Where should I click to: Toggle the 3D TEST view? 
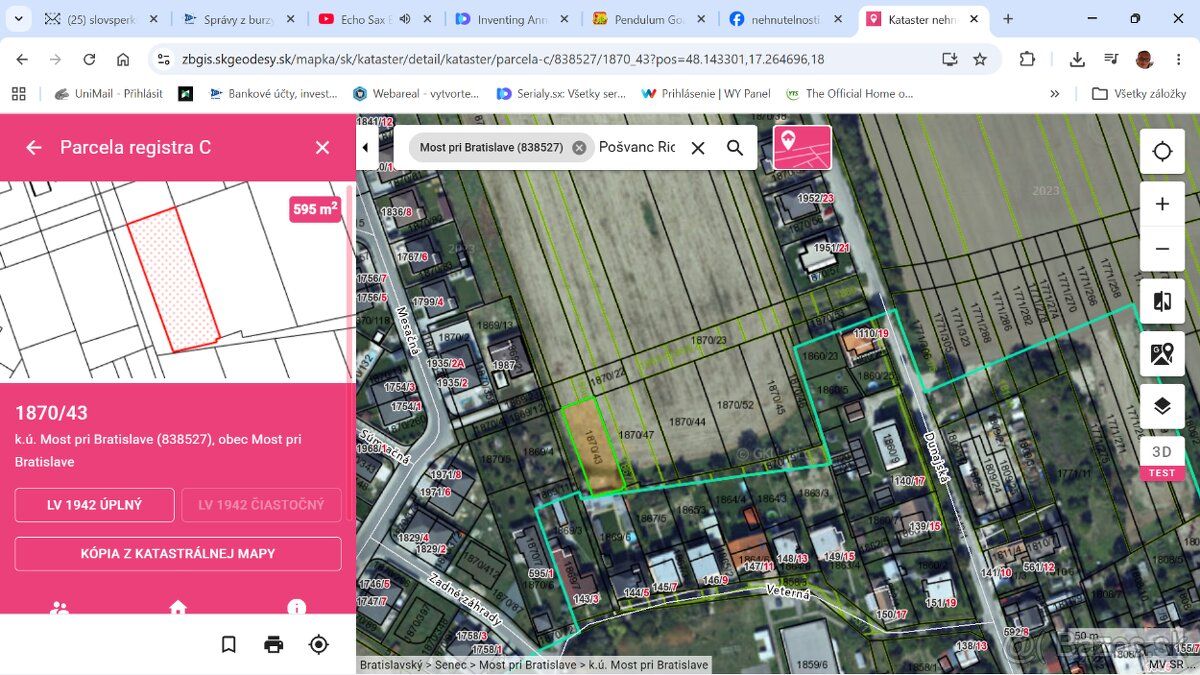(1162, 458)
